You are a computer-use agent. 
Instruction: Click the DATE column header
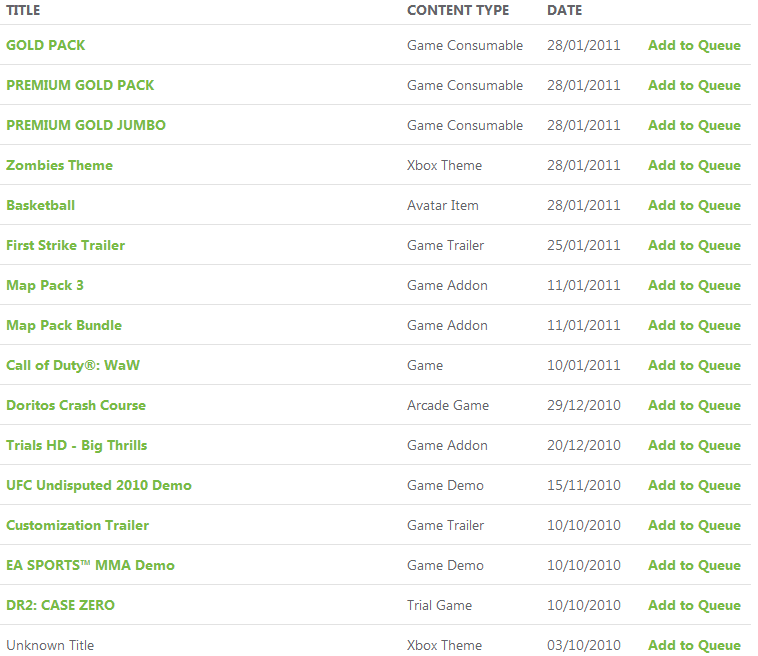[564, 10]
